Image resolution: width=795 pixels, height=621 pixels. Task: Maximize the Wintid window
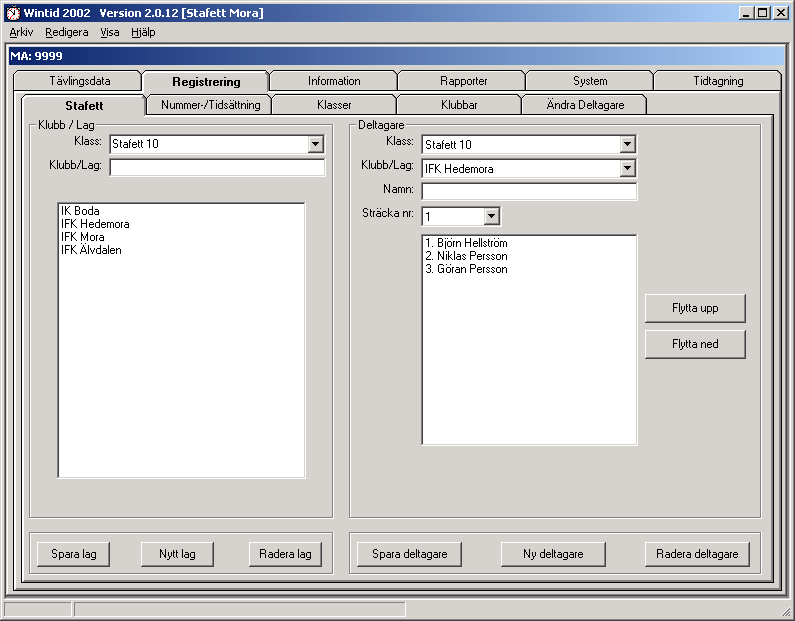763,13
